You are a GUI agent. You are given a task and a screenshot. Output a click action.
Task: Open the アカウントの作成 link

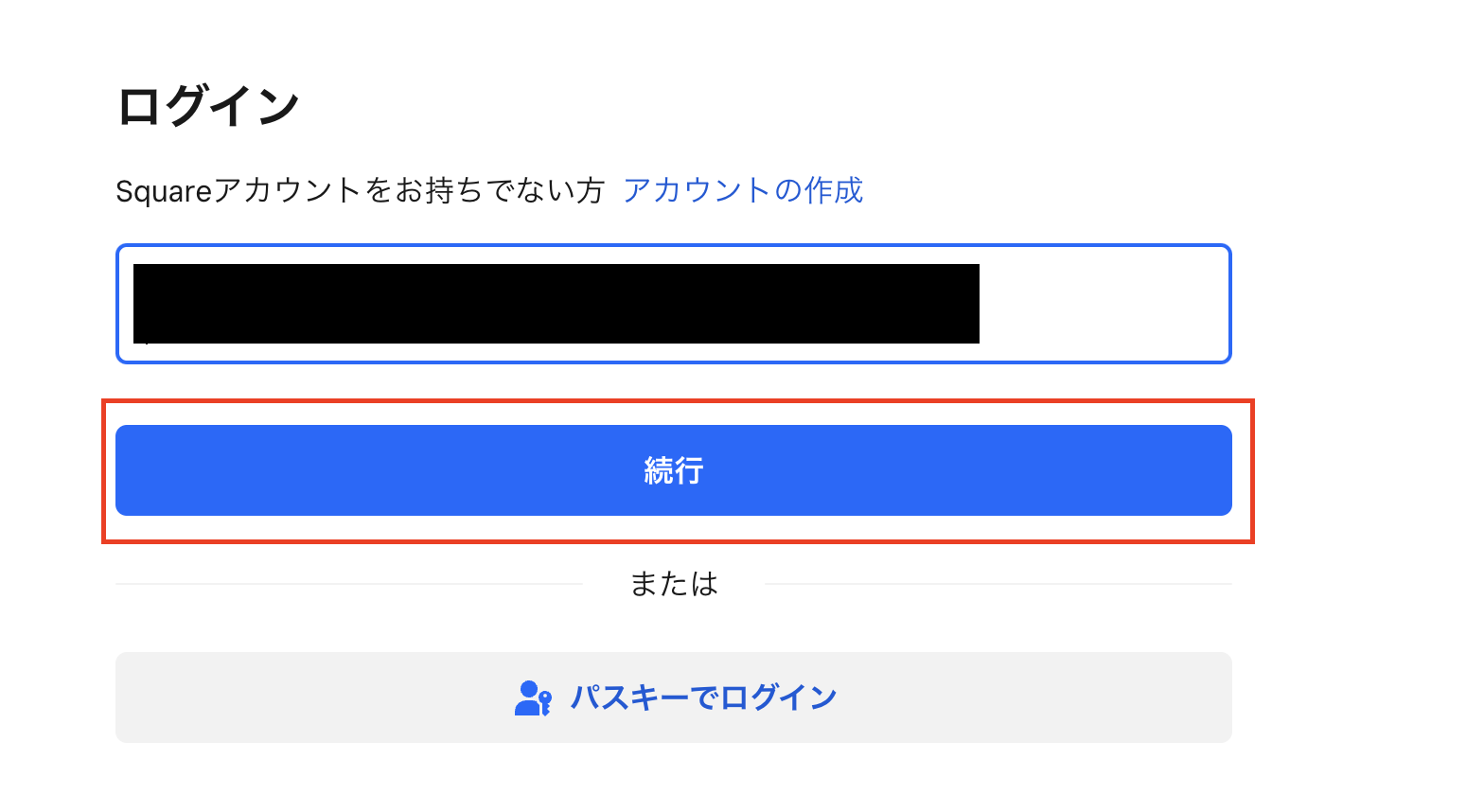[743, 190]
